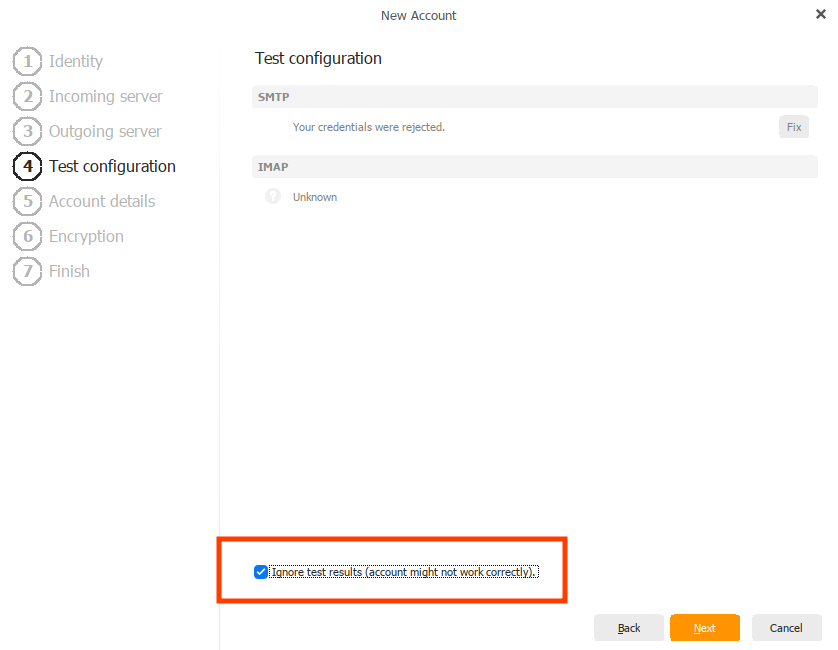
Task: Cancel the new account setup
Action: point(786,627)
